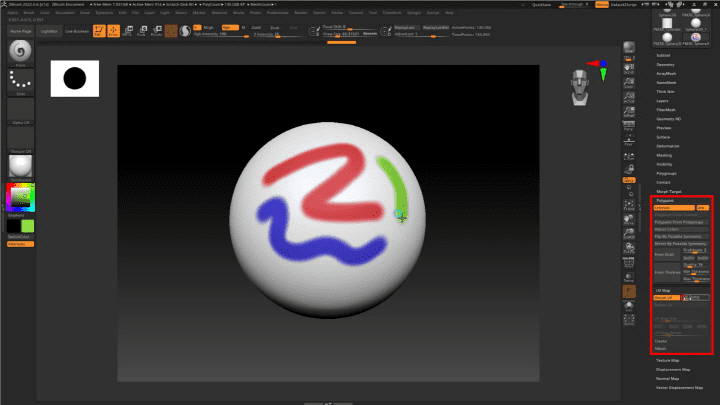
Task: Open the Render menu
Action: [x=301, y=13]
